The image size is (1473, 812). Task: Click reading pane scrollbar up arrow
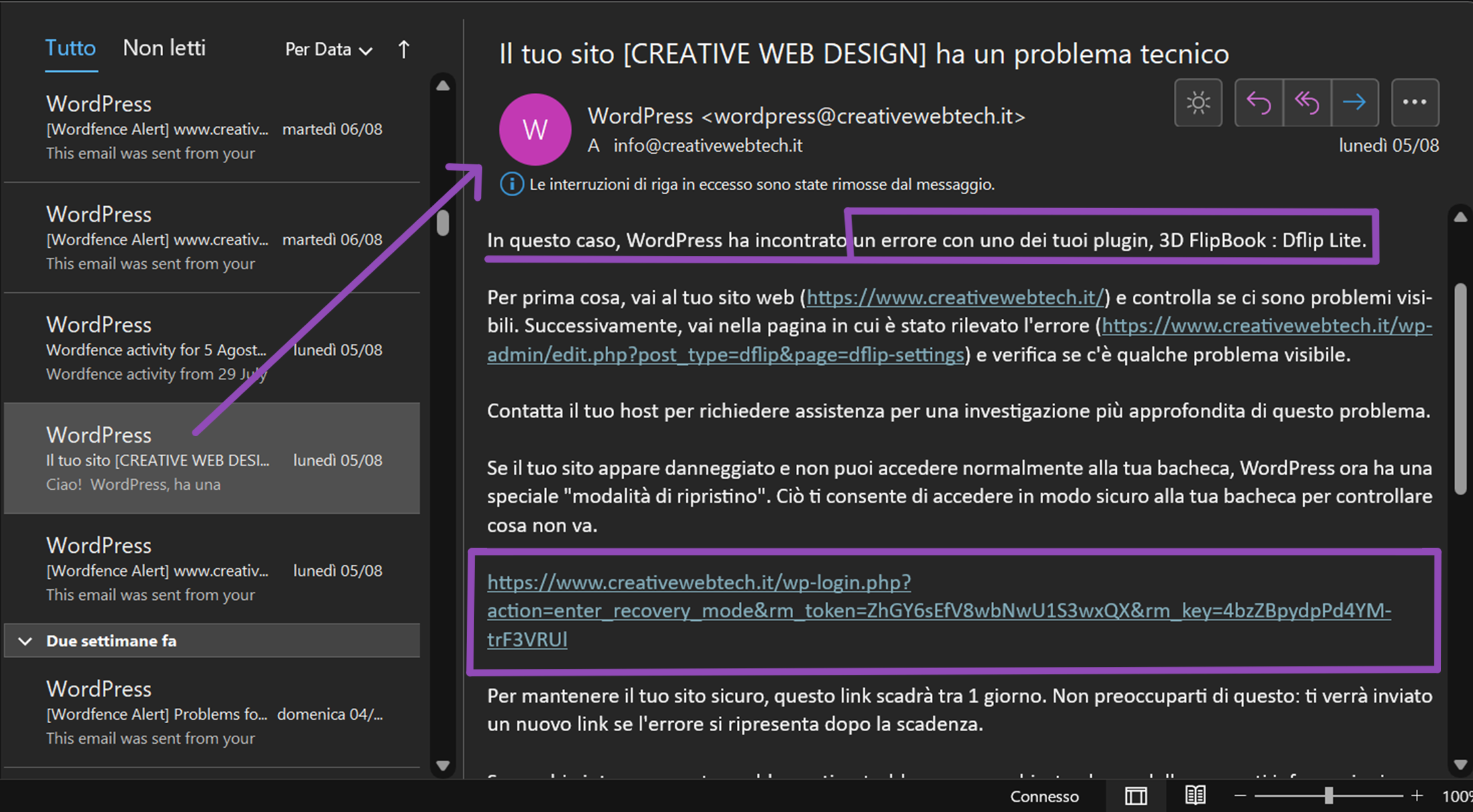(1460, 217)
